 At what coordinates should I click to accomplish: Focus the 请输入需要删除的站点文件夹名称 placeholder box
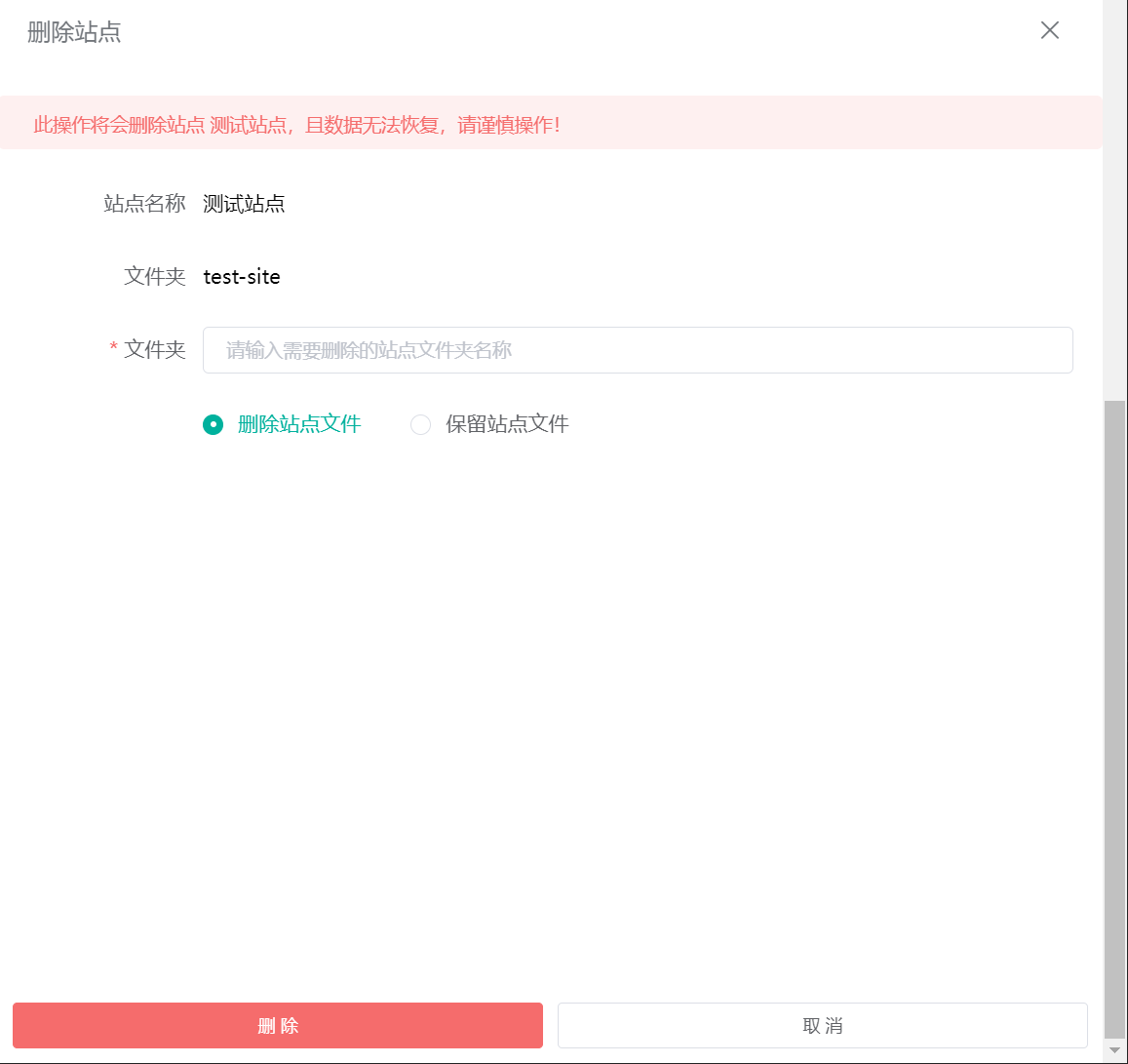tap(638, 349)
